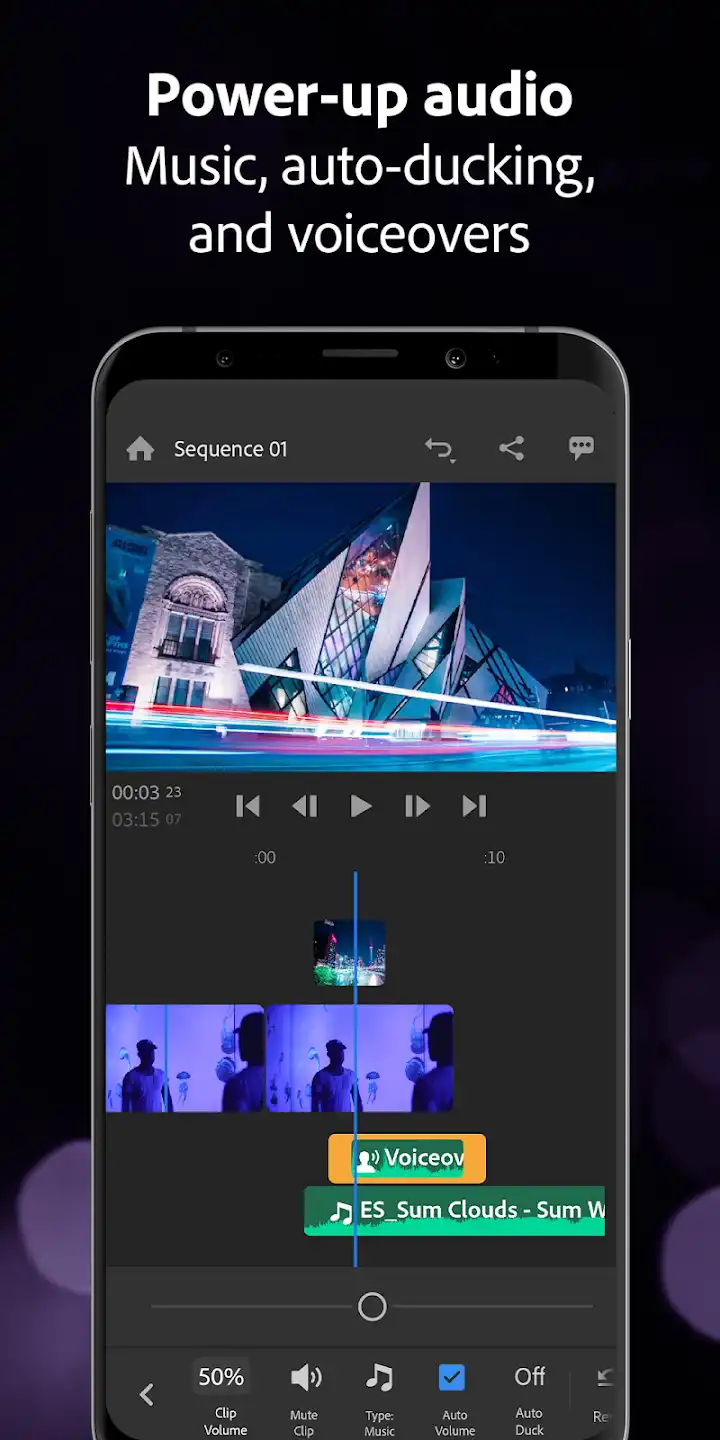720x1440 pixels.
Task: Tap the :10 ruler mark
Action: pyautogui.click(x=494, y=858)
